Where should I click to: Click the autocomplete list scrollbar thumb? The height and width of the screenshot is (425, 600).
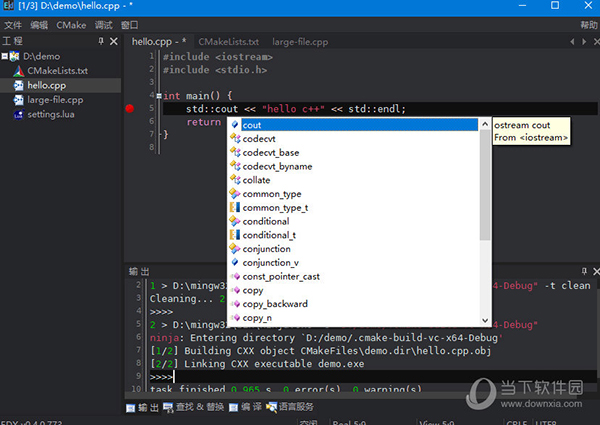click(x=485, y=185)
